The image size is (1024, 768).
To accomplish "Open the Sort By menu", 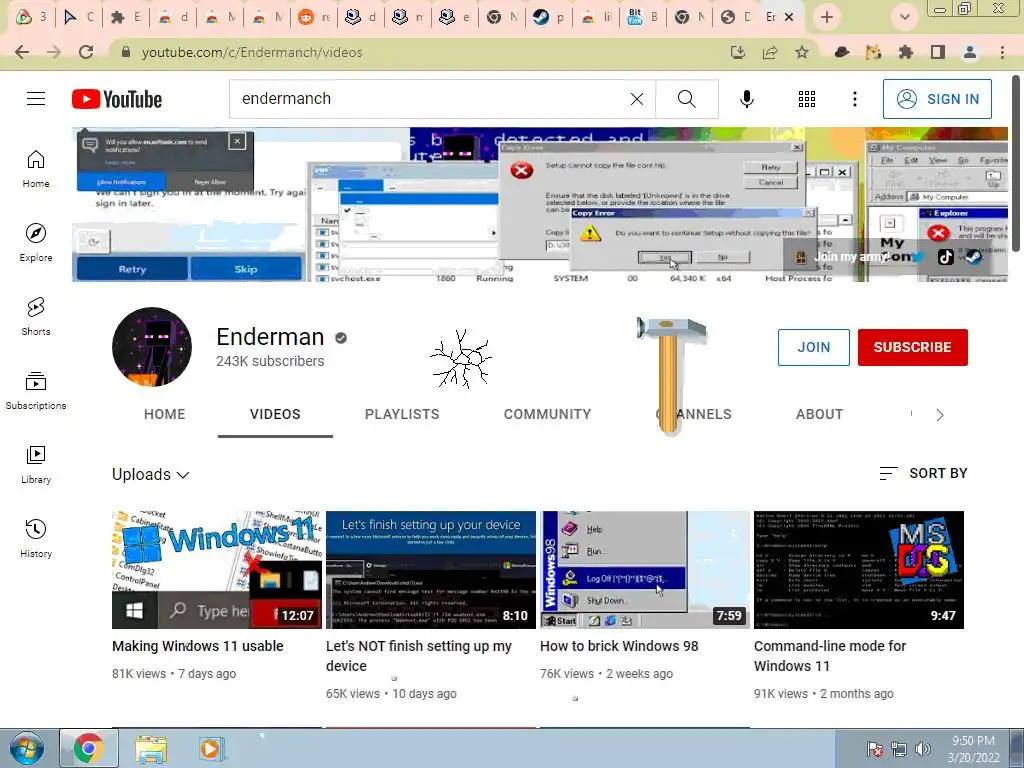I will 923,473.
